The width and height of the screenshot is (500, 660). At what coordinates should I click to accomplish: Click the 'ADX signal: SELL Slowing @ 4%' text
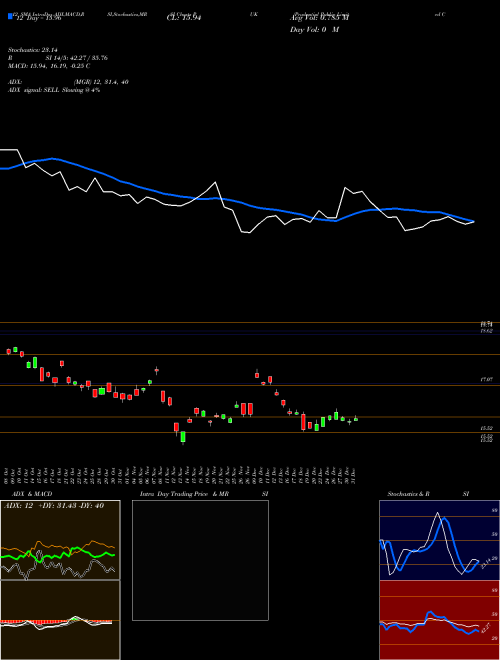coord(54,90)
